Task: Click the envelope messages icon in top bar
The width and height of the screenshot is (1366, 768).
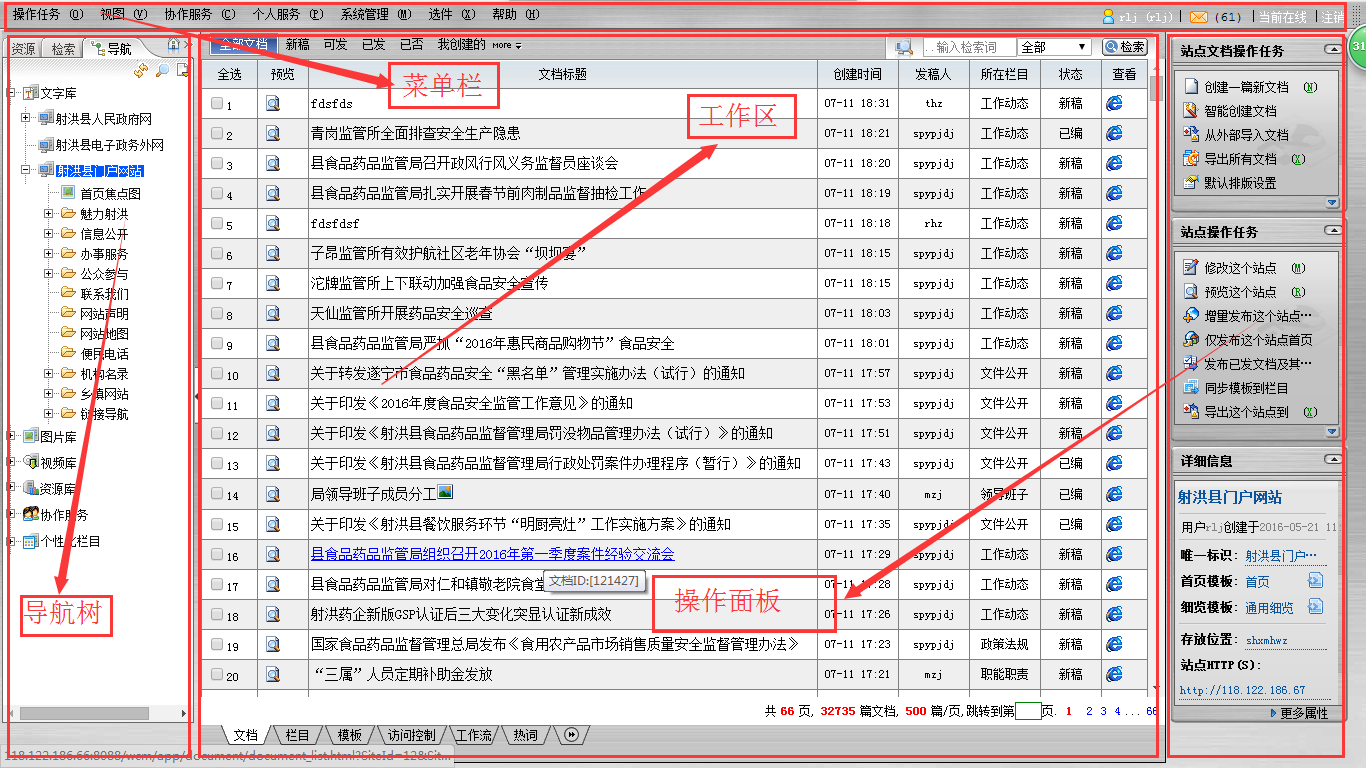Action: [1198, 16]
